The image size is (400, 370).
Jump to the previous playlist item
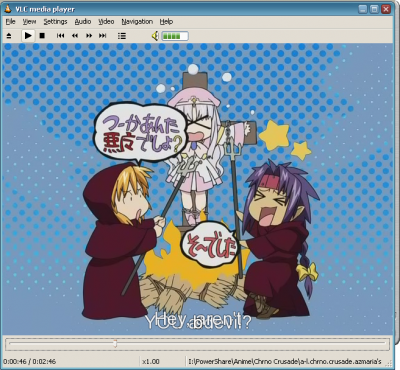tap(60, 36)
